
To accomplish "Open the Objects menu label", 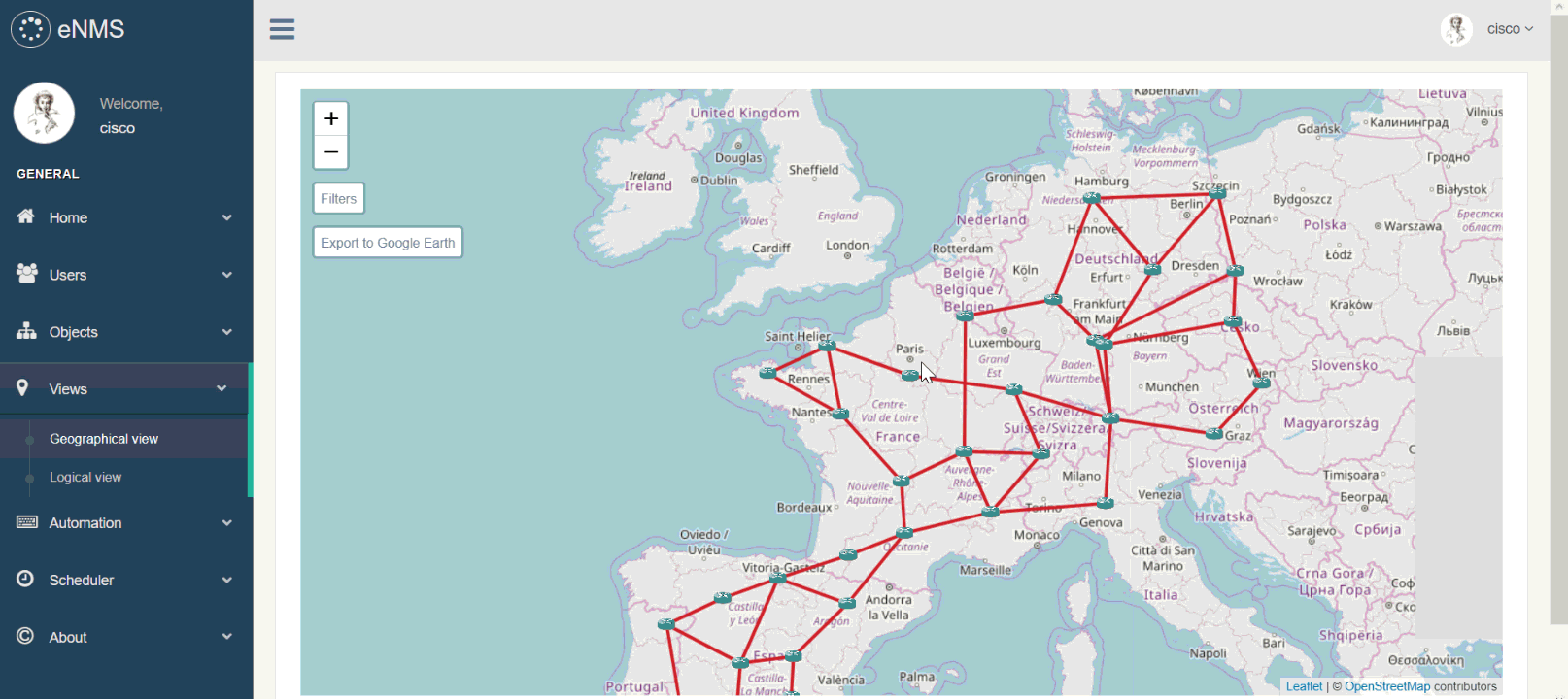I will [x=74, y=332].
